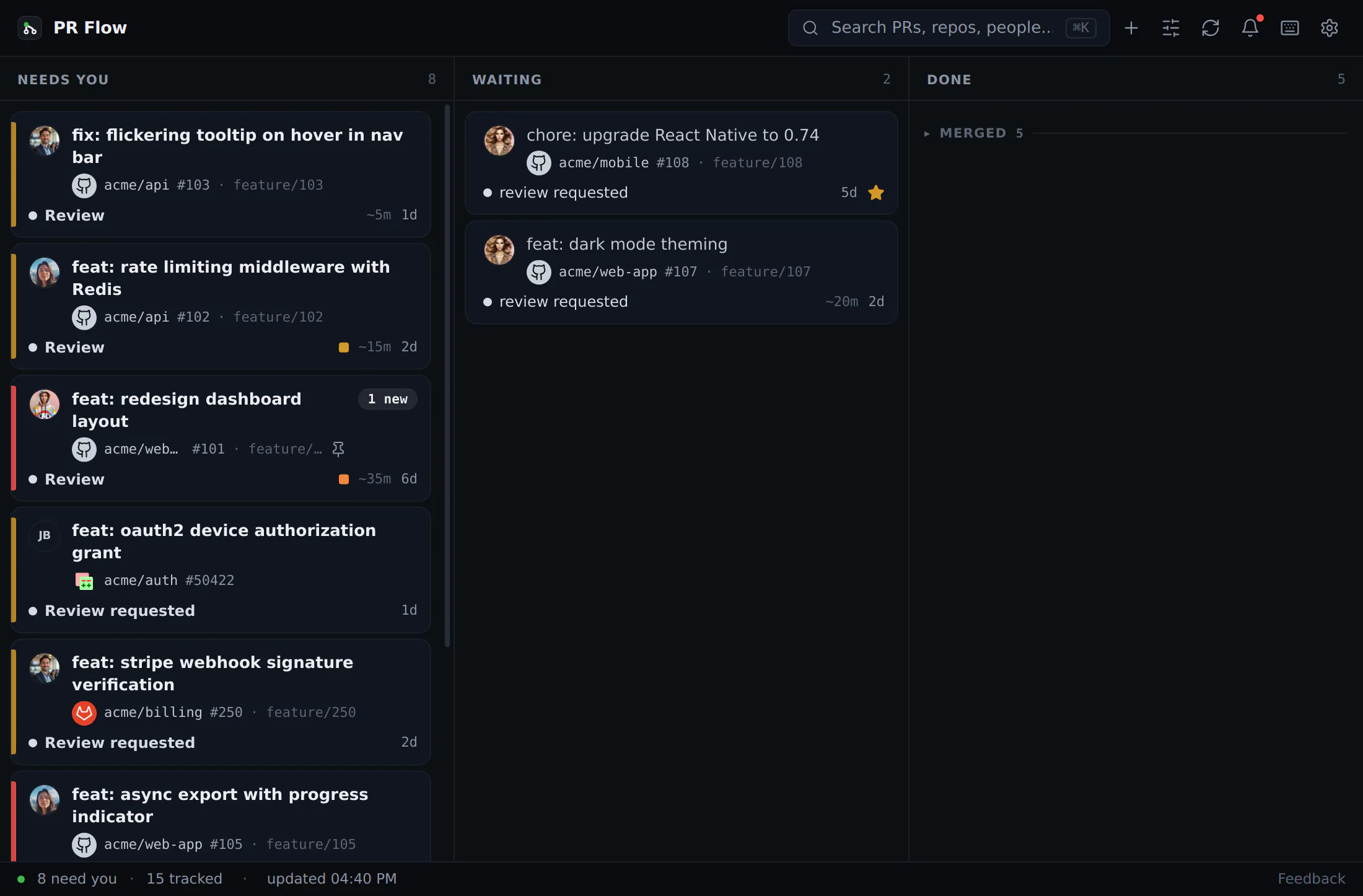Open the settings gear icon

1330,28
